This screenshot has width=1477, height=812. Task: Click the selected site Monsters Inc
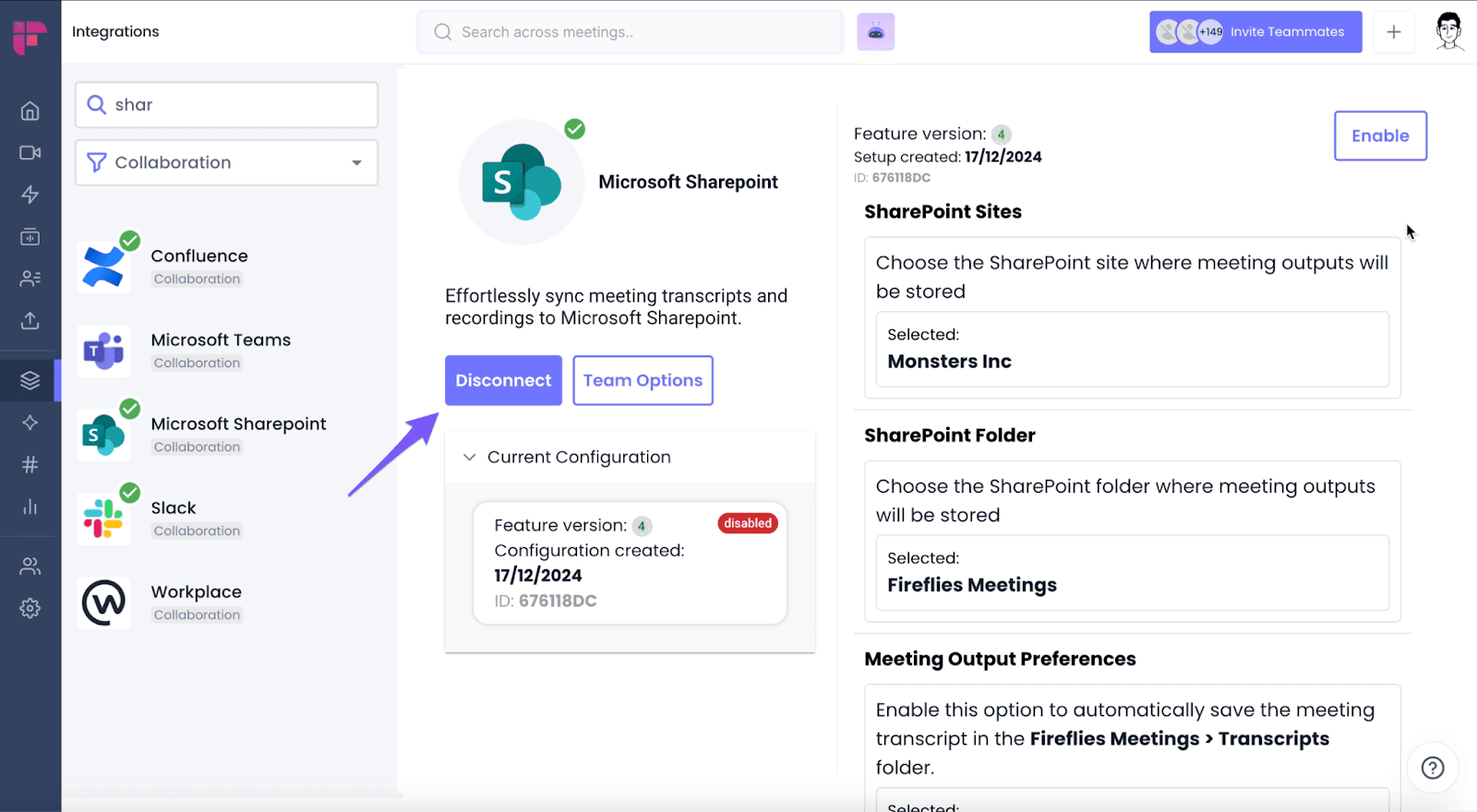point(949,362)
